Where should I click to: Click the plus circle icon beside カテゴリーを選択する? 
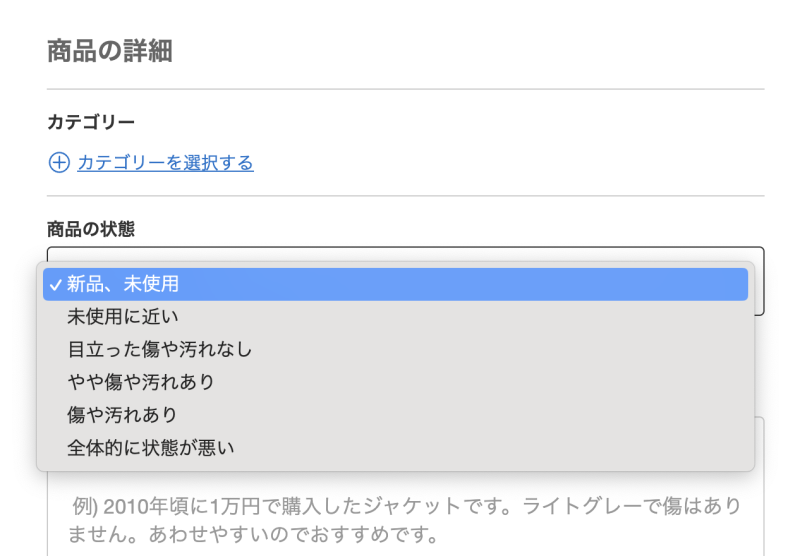pyautogui.click(x=59, y=163)
